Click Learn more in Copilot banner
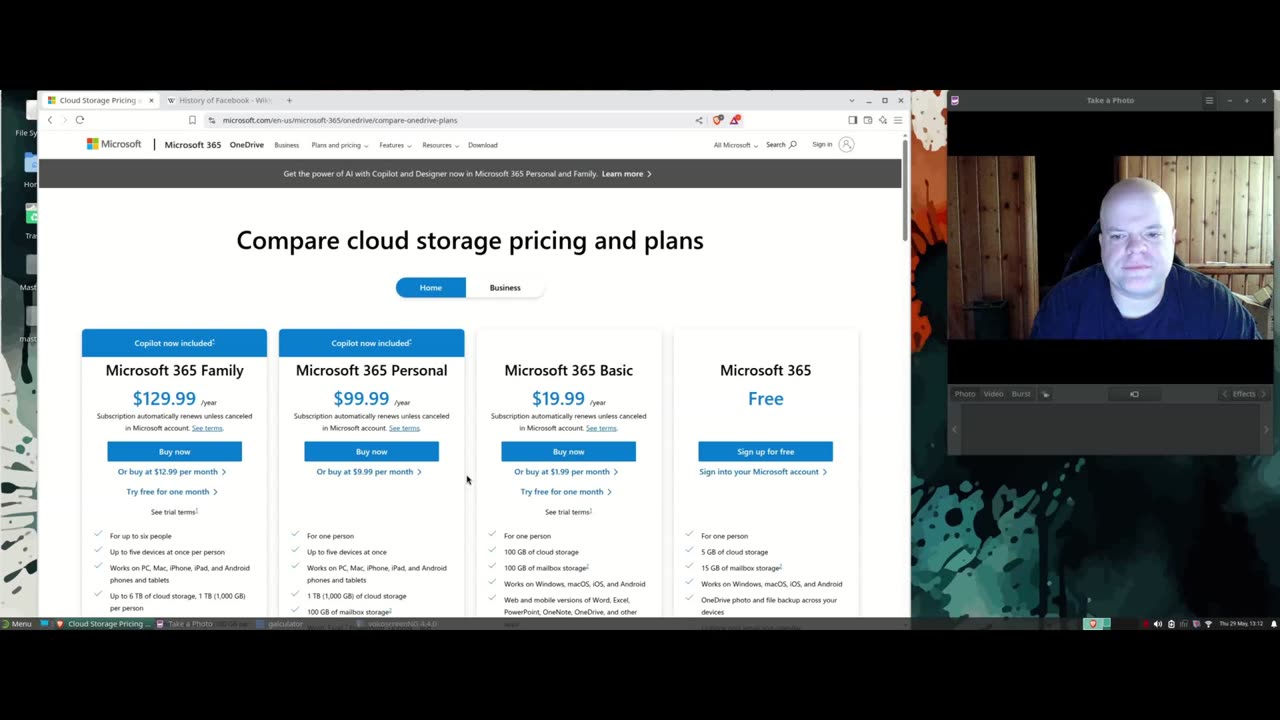1280x720 pixels. click(x=627, y=174)
